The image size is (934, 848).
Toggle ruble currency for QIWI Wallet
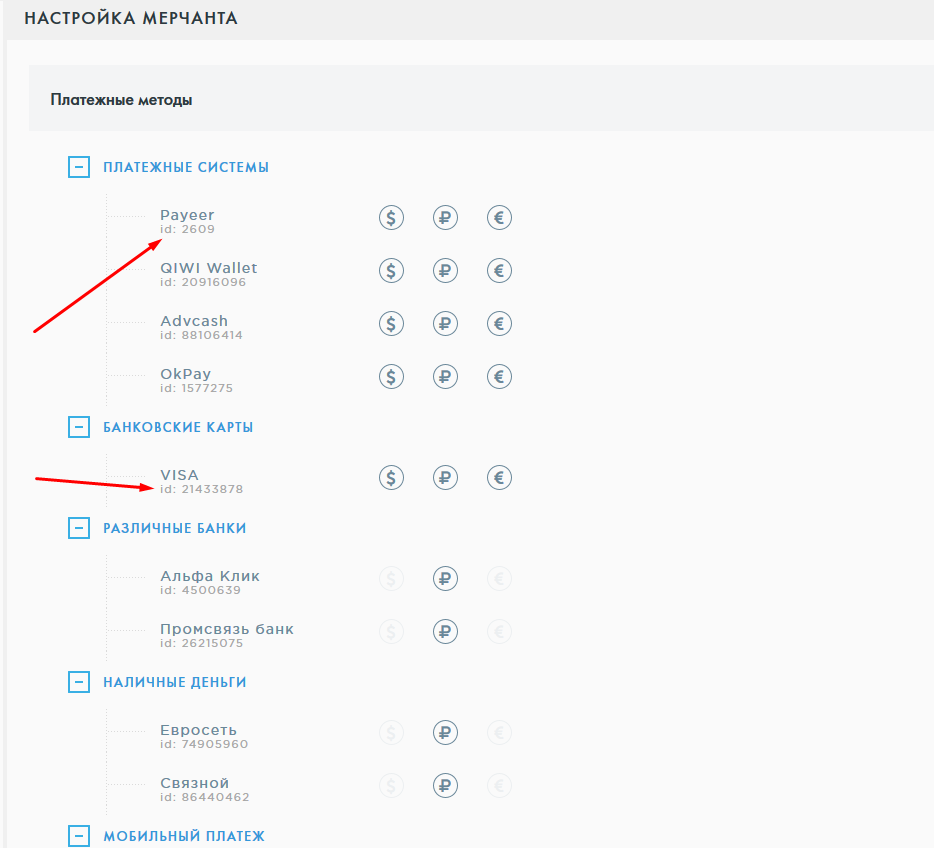coord(445,270)
